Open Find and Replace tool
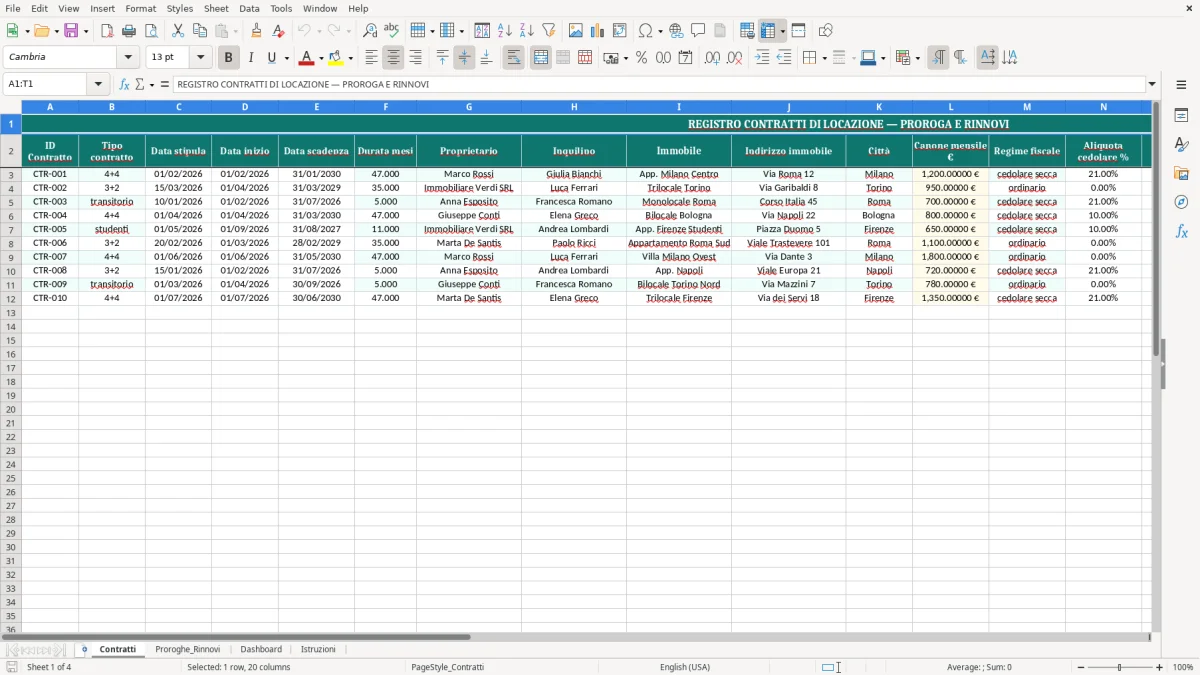 click(x=370, y=31)
